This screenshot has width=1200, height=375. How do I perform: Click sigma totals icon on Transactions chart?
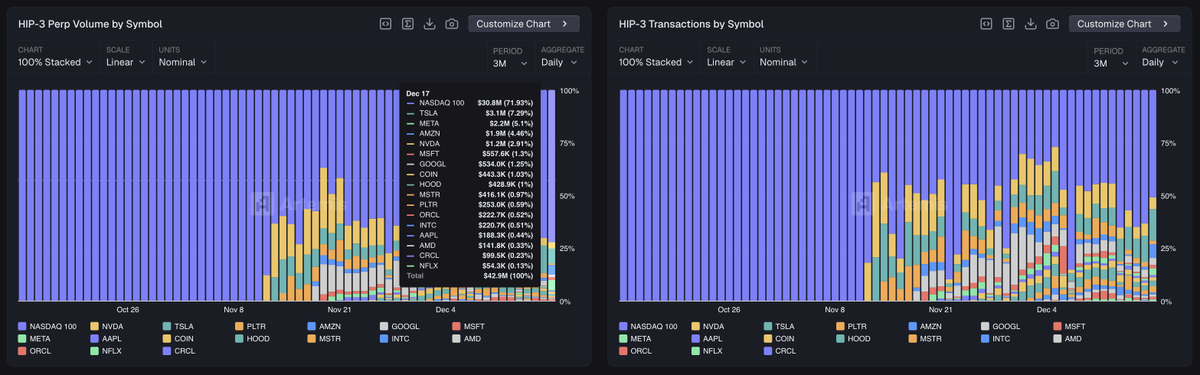click(x=1008, y=23)
